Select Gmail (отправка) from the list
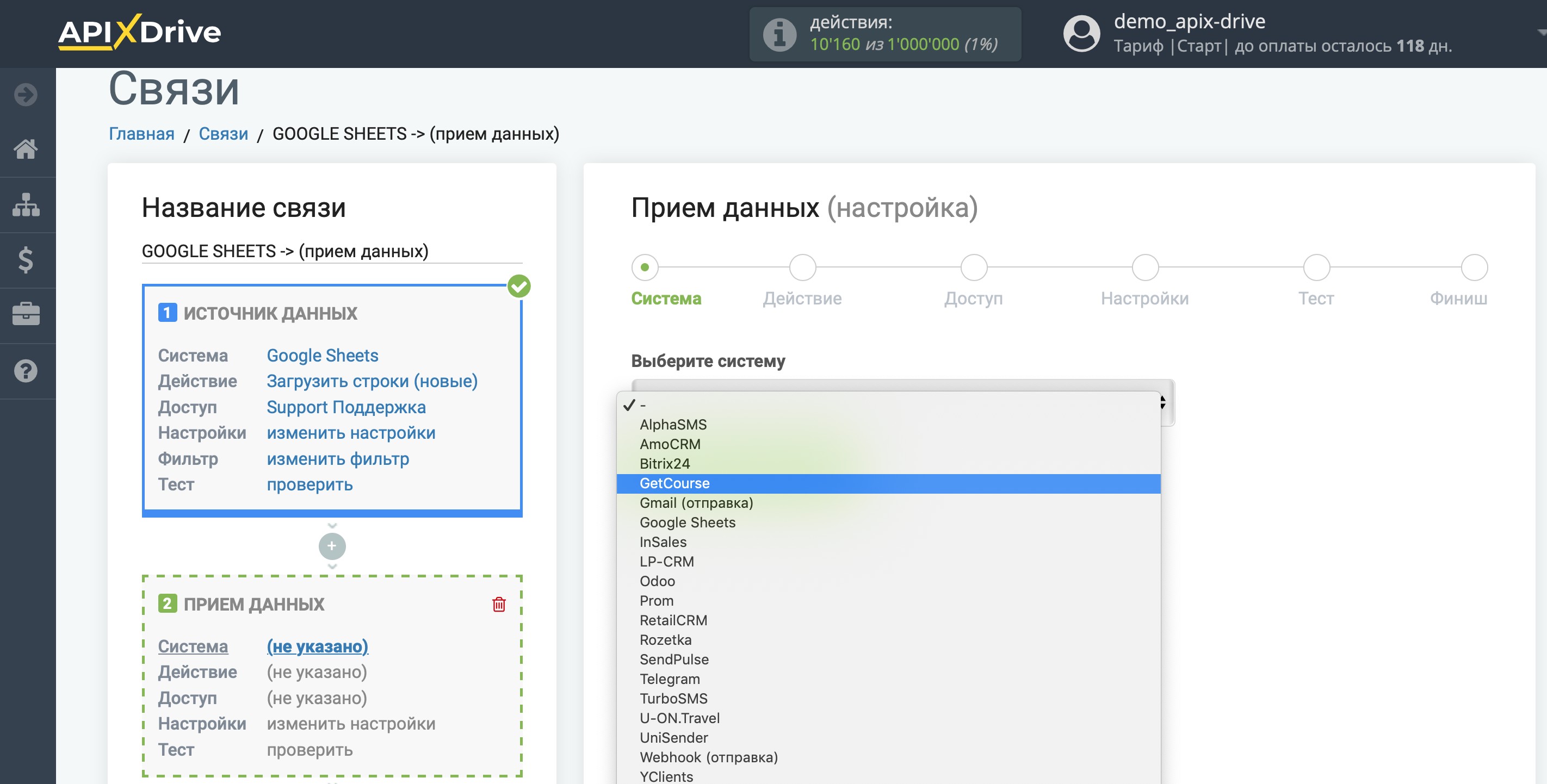Viewport: 1547px width, 784px height. coord(888,503)
